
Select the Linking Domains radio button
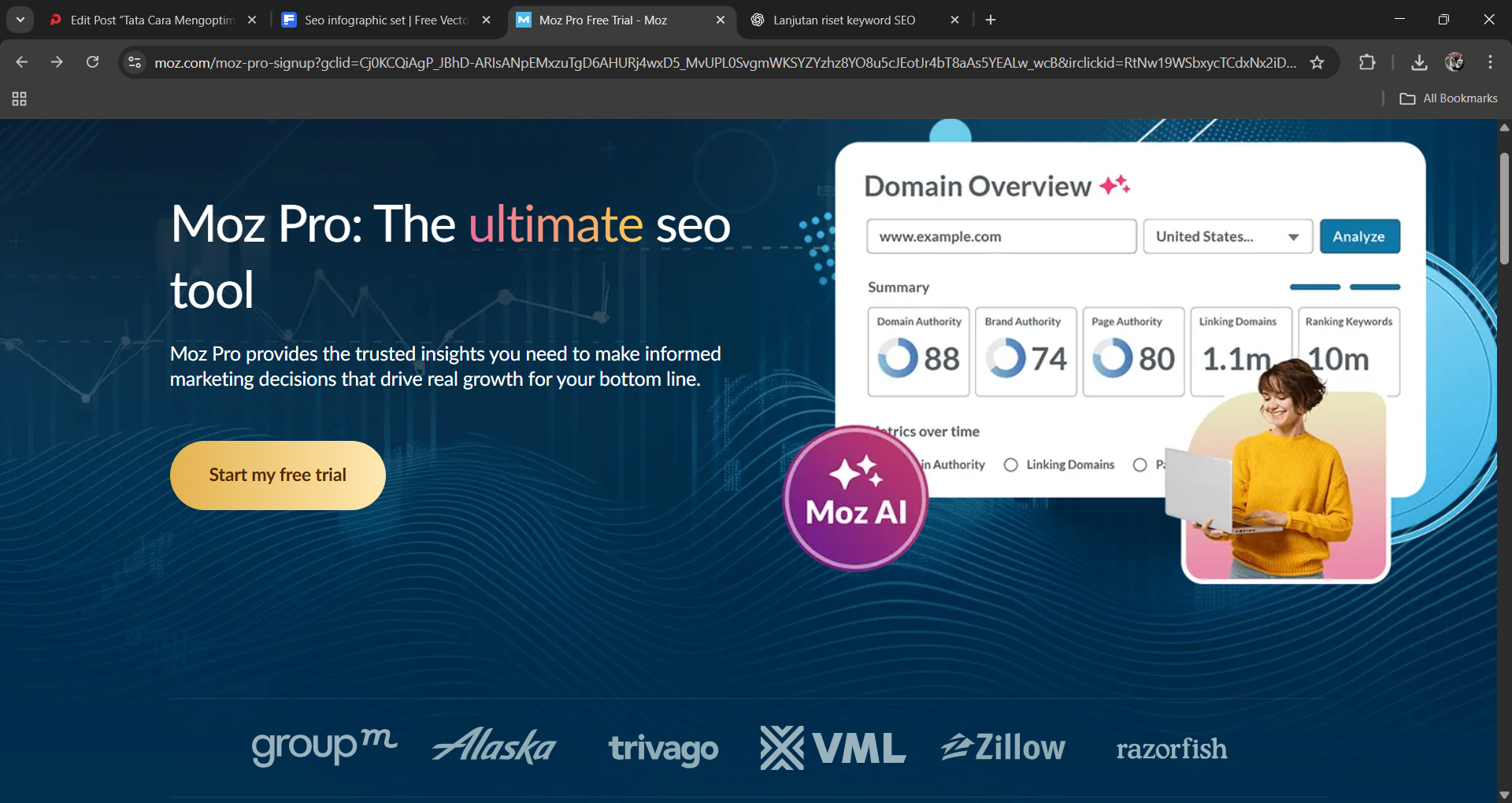[x=1010, y=464]
